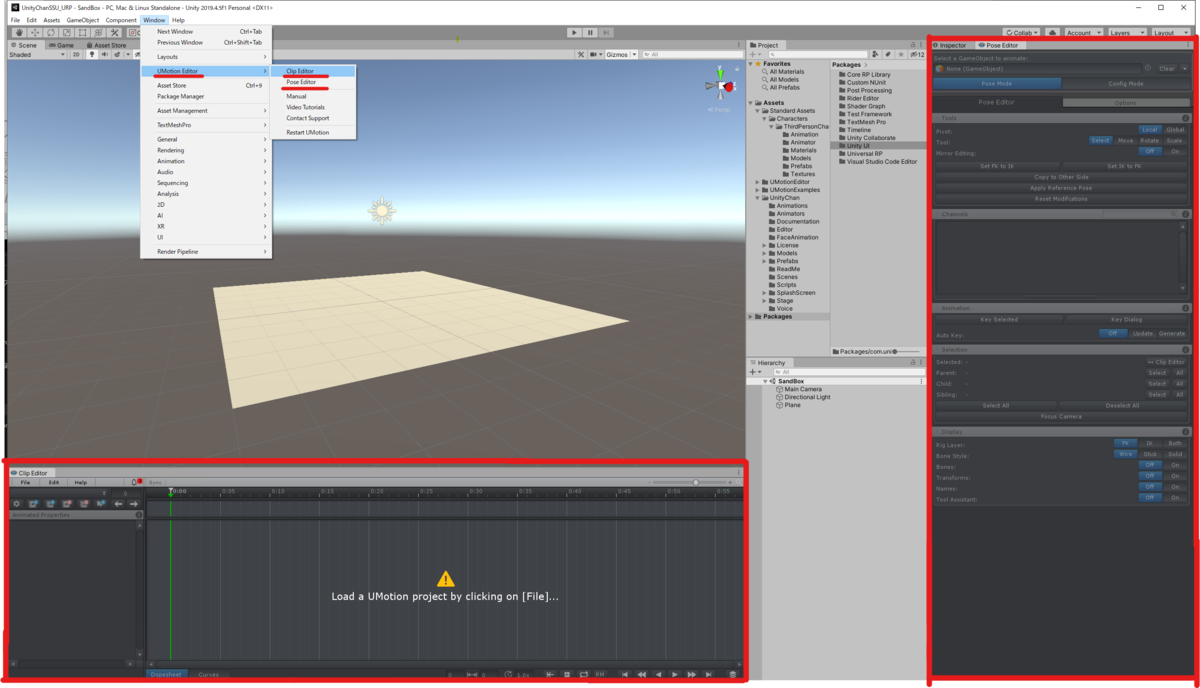Click the Focus Camera button

click(1061, 416)
